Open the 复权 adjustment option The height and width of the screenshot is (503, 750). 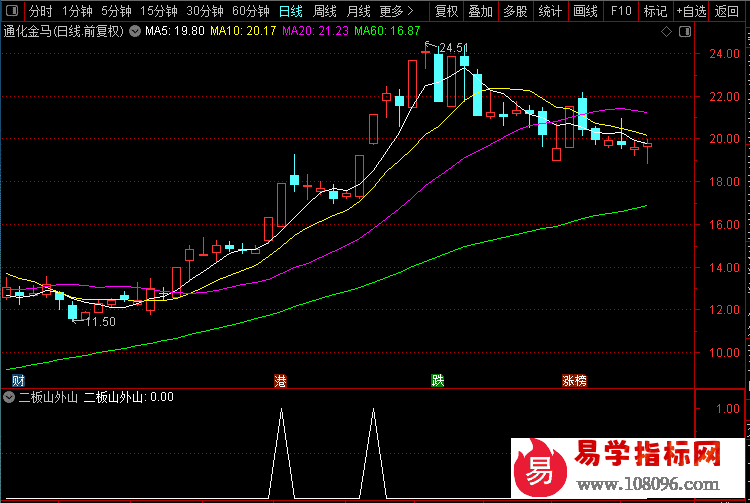tap(446, 11)
